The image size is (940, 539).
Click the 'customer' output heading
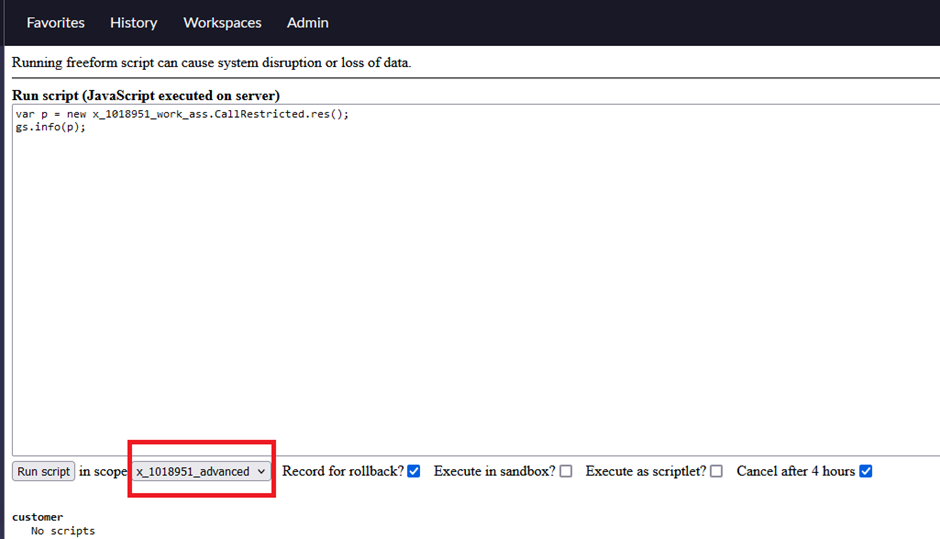tap(37, 517)
